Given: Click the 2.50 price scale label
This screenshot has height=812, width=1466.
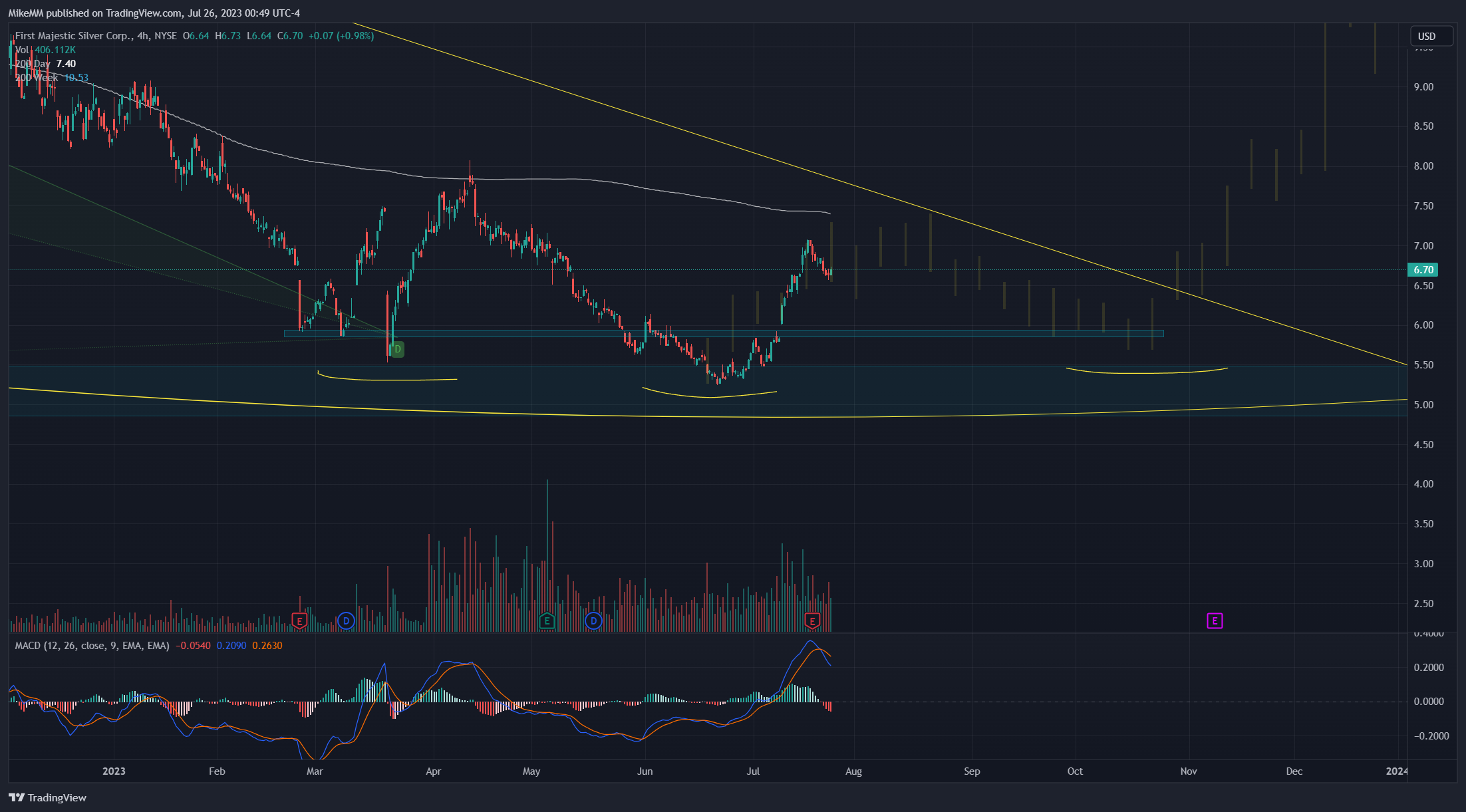Looking at the screenshot, I should (x=1423, y=604).
